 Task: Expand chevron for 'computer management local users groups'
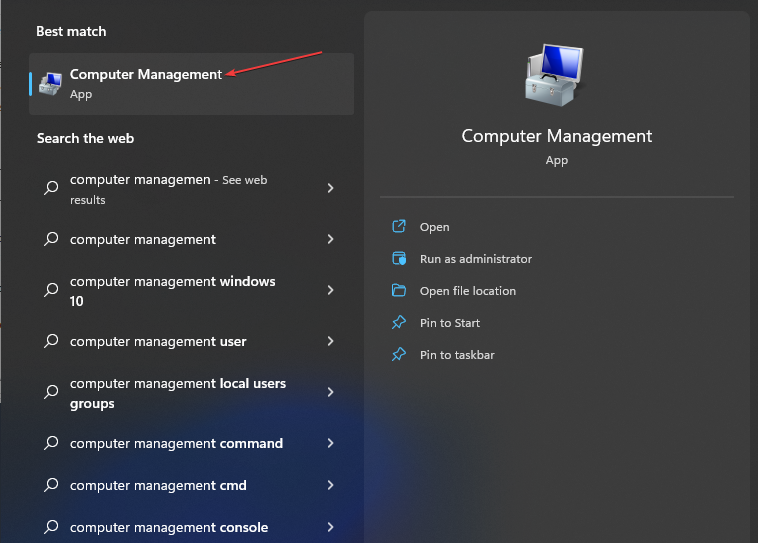[x=331, y=392]
